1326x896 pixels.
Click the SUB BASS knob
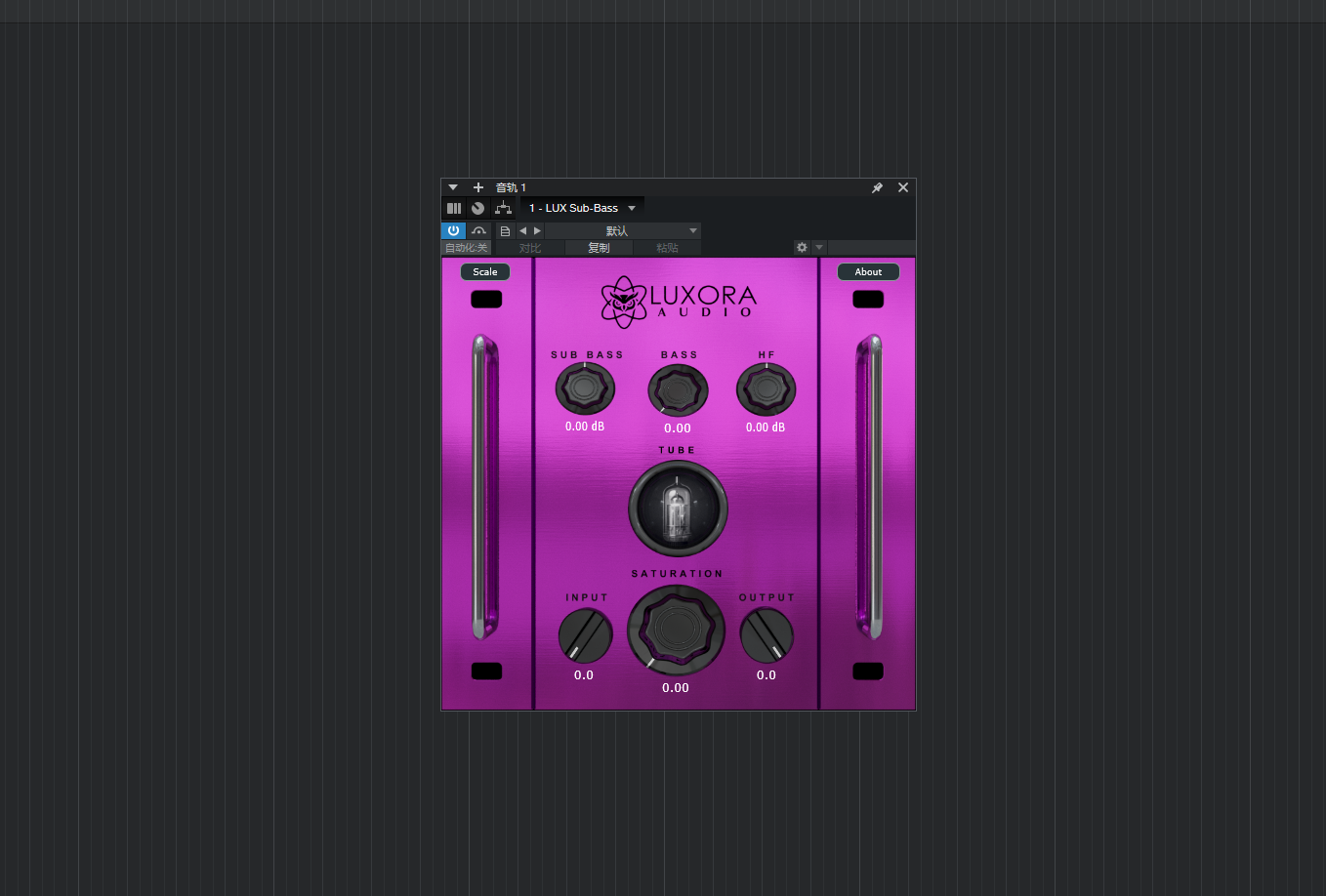point(585,389)
